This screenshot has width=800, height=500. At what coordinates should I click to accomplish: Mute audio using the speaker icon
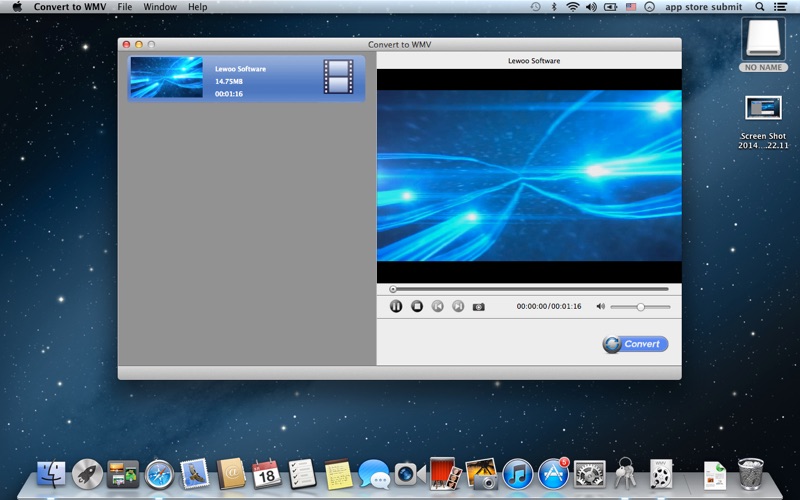(601, 306)
